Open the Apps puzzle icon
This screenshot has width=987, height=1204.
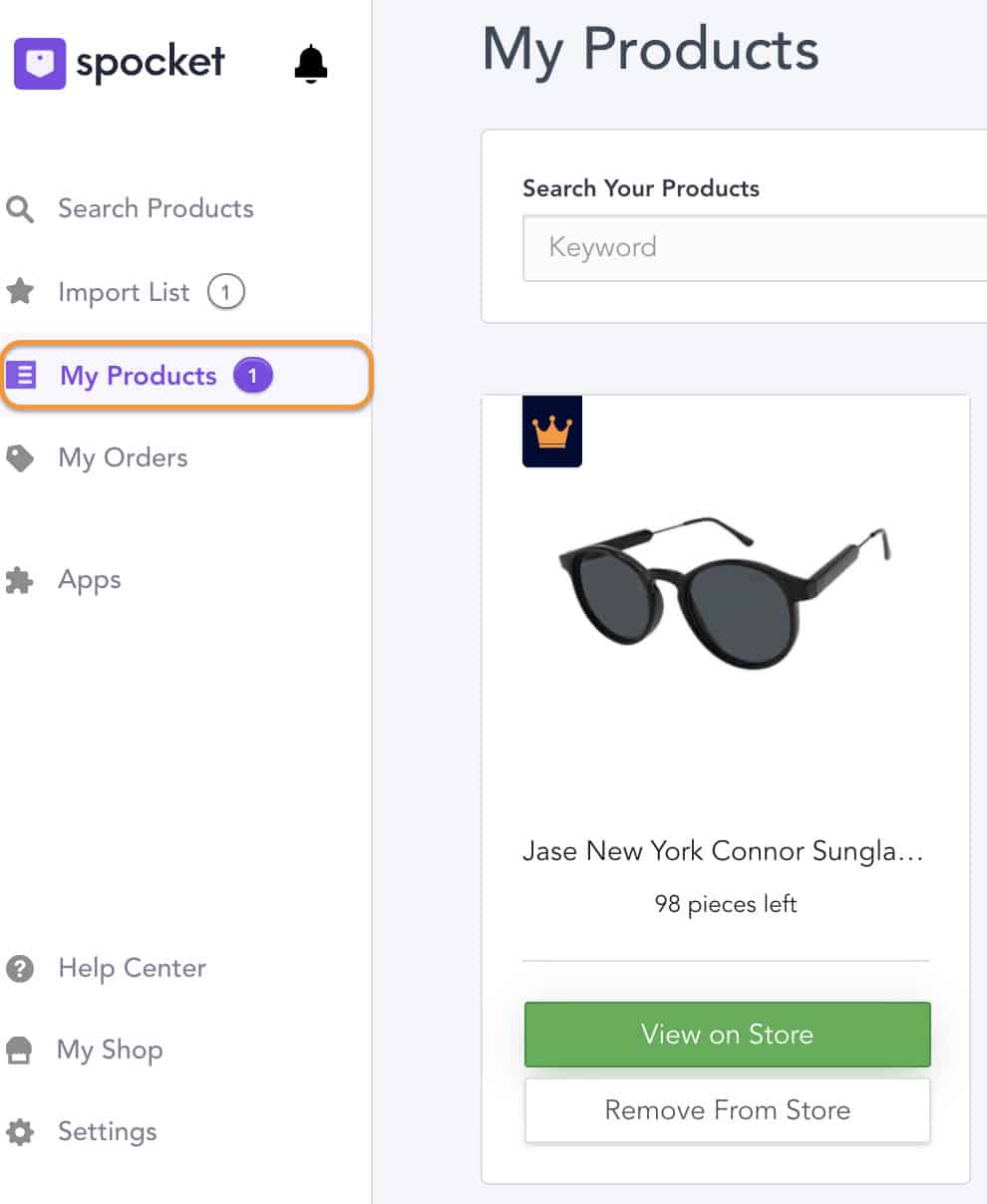pyautogui.click(x=21, y=579)
